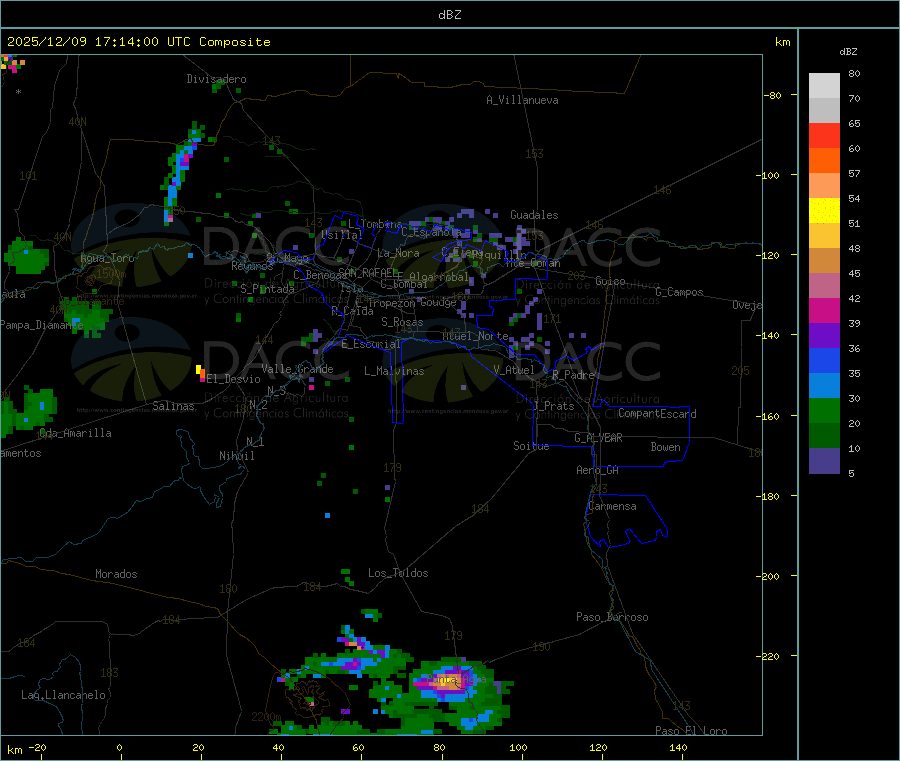Image resolution: width=900 pixels, height=761 pixels.
Task: Click the narrow blue echo band south of Divisadero
Action: point(182,171)
